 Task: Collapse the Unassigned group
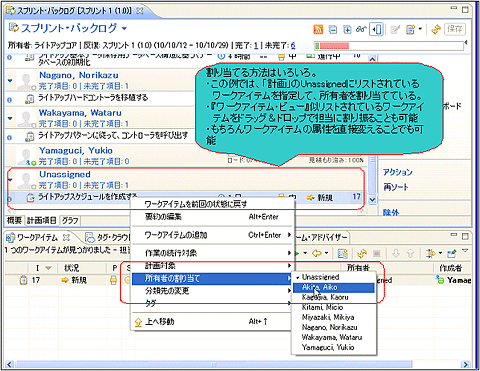[x=10, y=180]
